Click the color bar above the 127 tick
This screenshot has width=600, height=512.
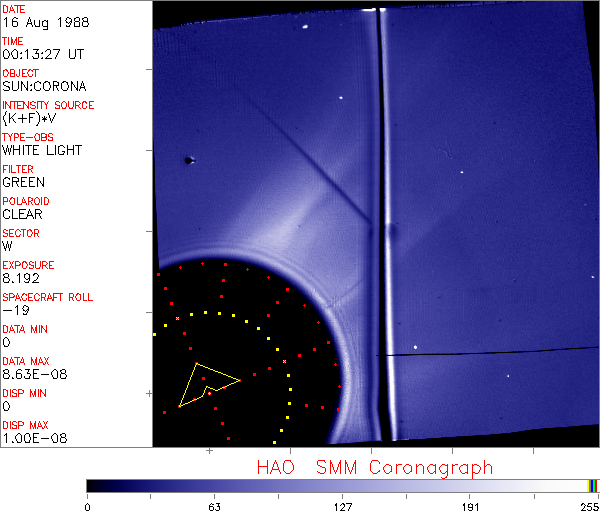point(343,485)
